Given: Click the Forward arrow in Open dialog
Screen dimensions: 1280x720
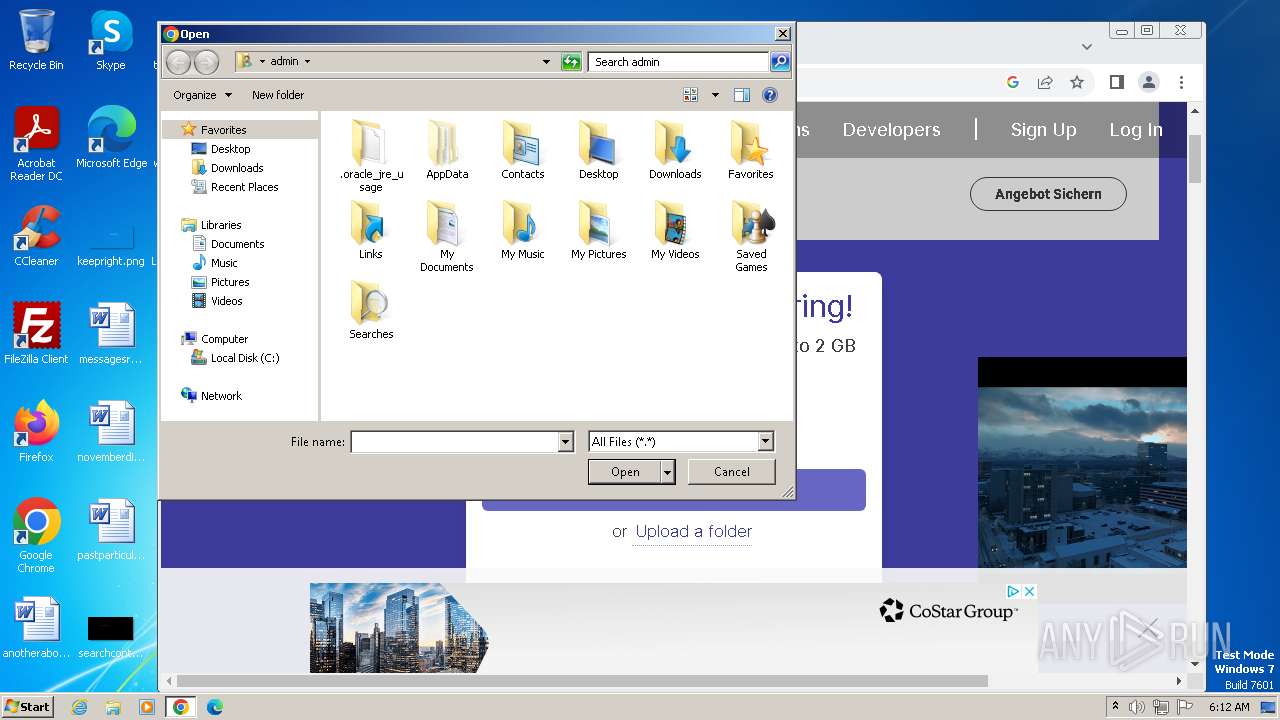Looking at the screenshot, I should click(x=206, y=62).
